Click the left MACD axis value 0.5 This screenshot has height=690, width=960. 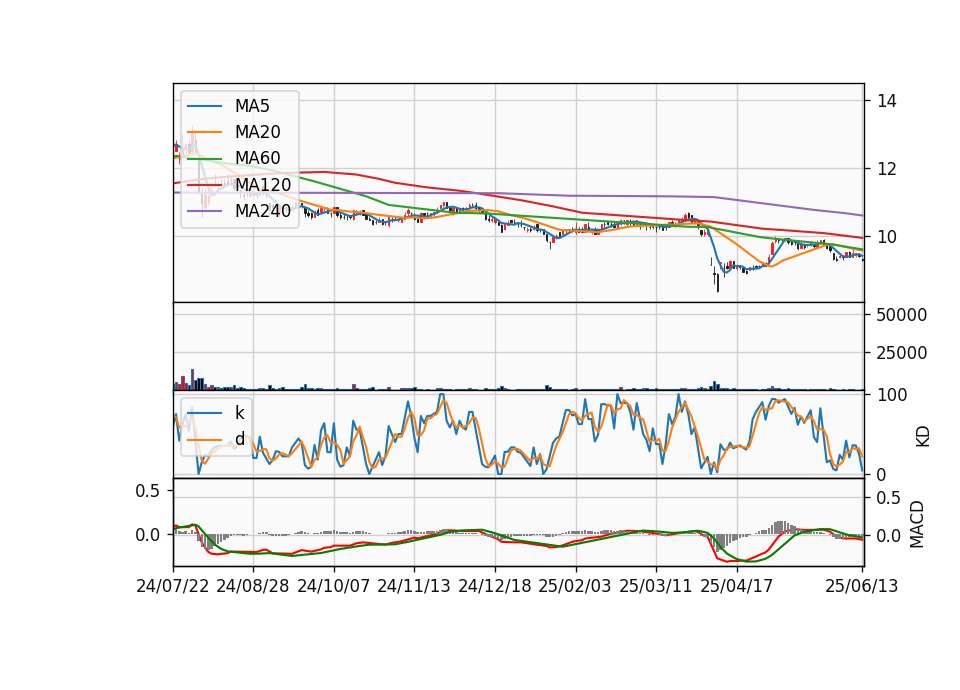tap(148, 491)
